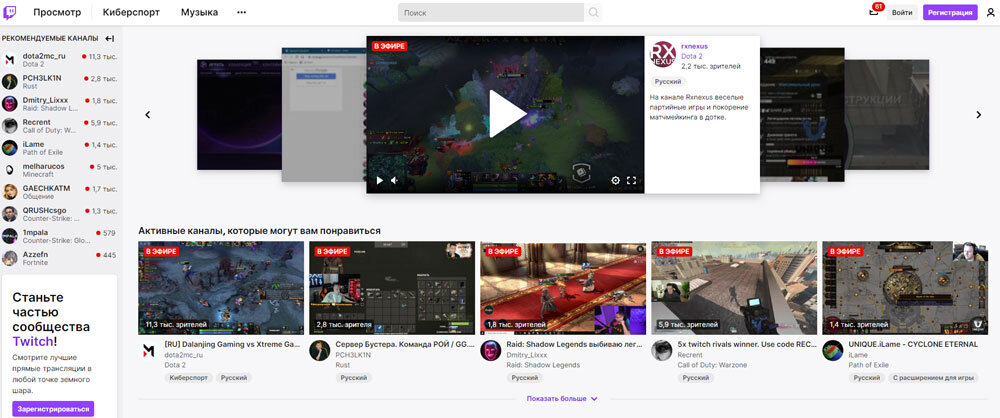Viewport: 1000px width, 418px height.
Task: Open Azzefn avatar in sidebar
Action: (x=10, y=258)
